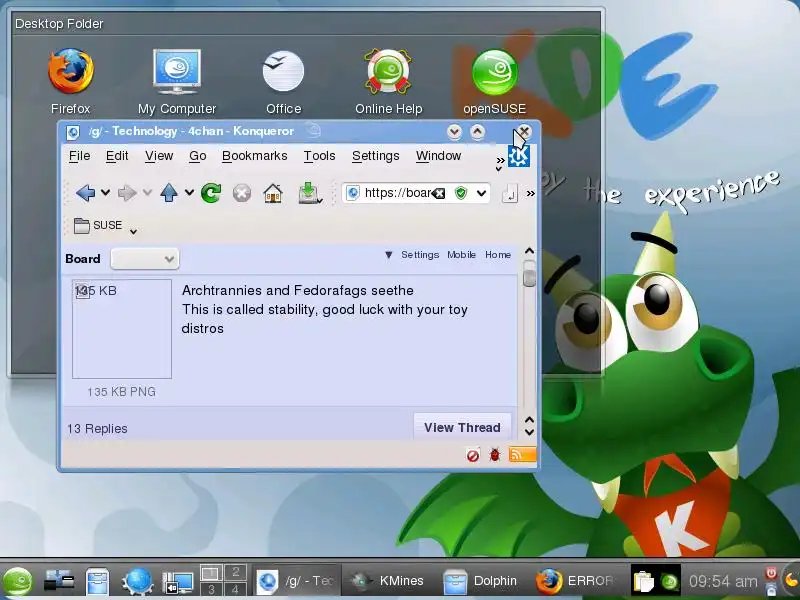Image resolution: width=800 pixels, height=600 pixels.
Task: Reload the page with green refresh icon
Action: (x=211, y=193)
